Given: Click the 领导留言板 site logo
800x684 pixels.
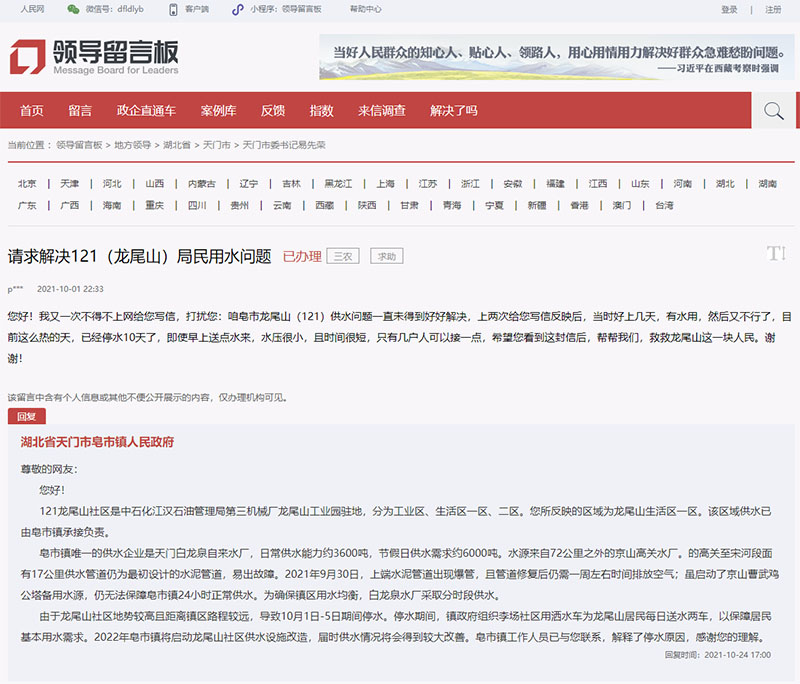Looking at the screenshot, I should coord(95,57).
